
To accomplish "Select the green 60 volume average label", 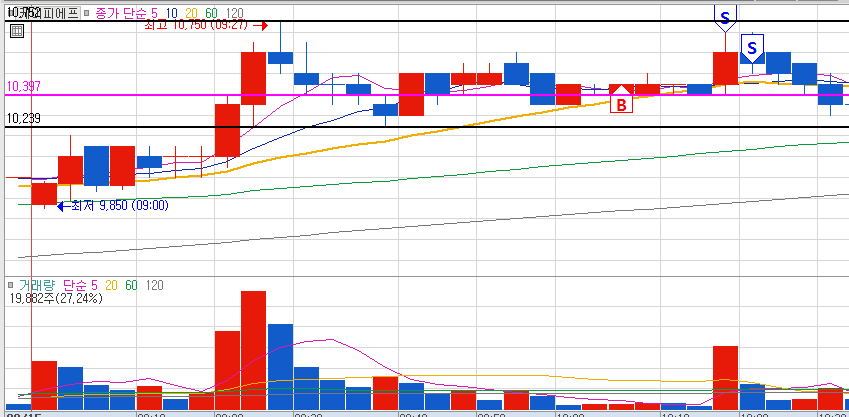I will click(x=132, y=285).
